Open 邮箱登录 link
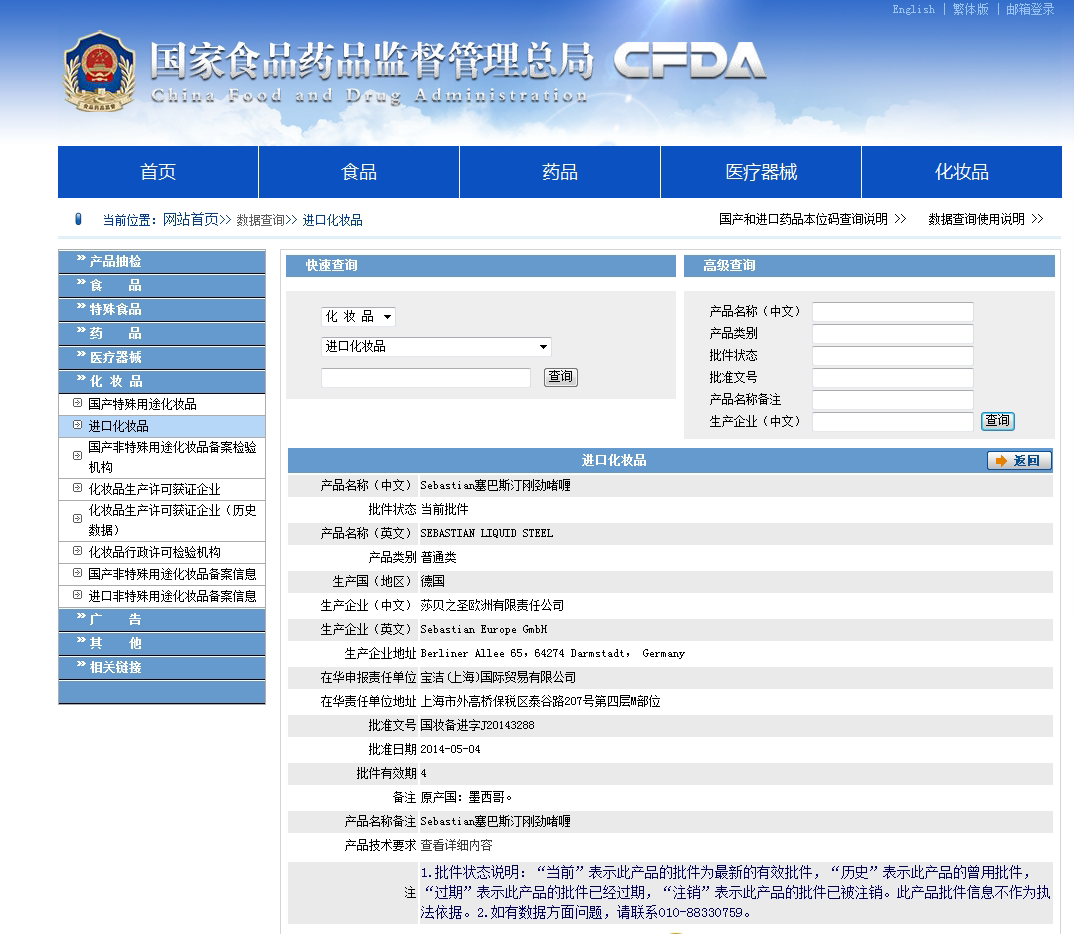This screenshot has width=1074, height=934. point(1030,10)
